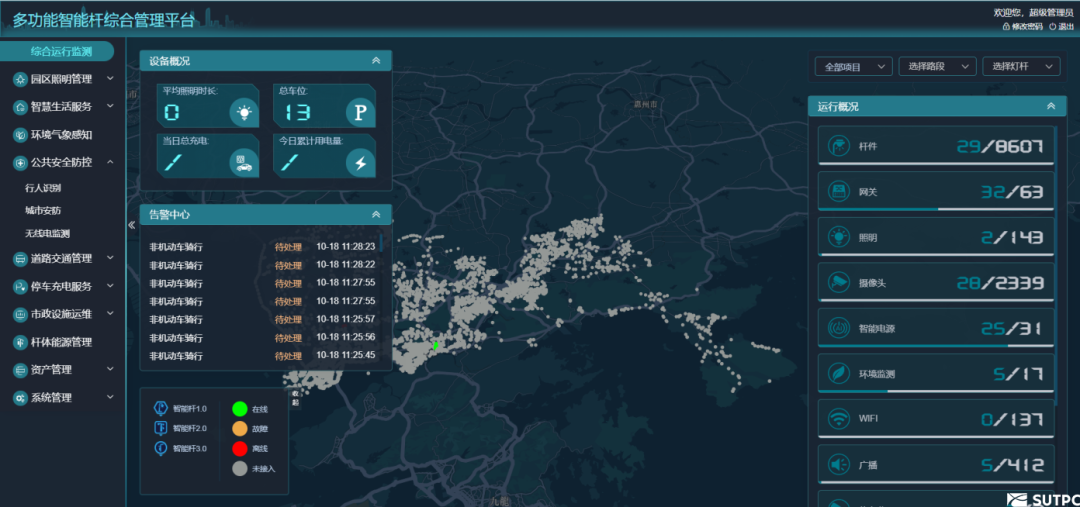Open 行人识别 submenu item
The width and height of the screenshot is (1080, 507).
pyautogui.click(x=43, y=188)
